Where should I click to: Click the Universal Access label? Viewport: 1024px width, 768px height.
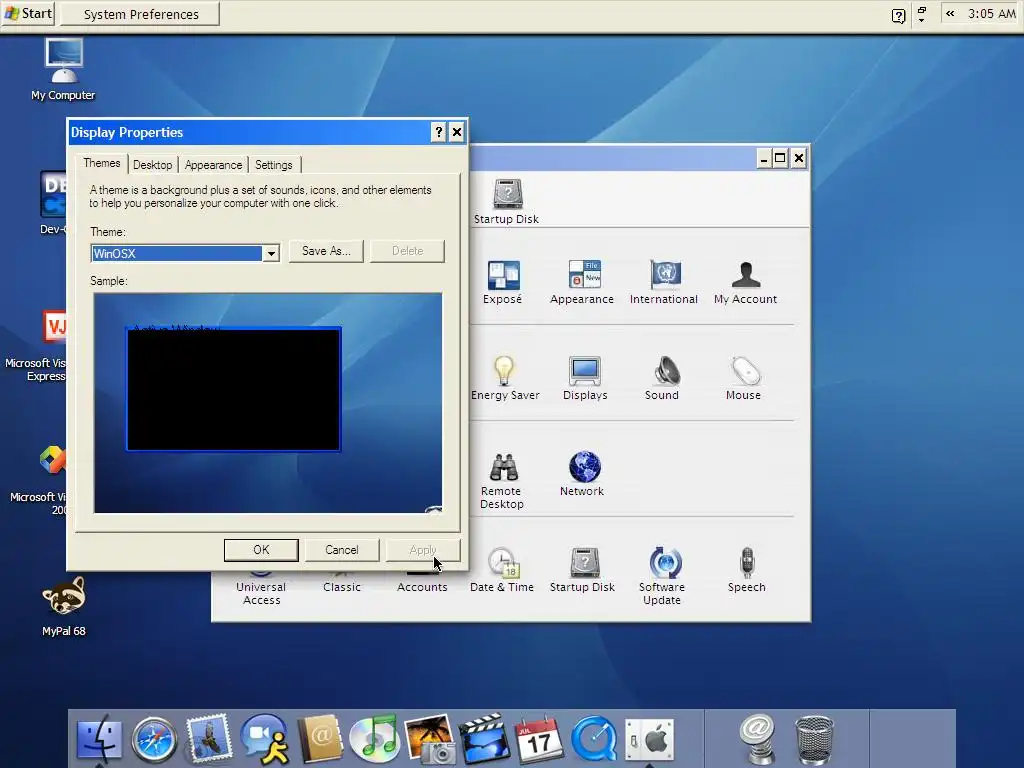coord(261,594)
